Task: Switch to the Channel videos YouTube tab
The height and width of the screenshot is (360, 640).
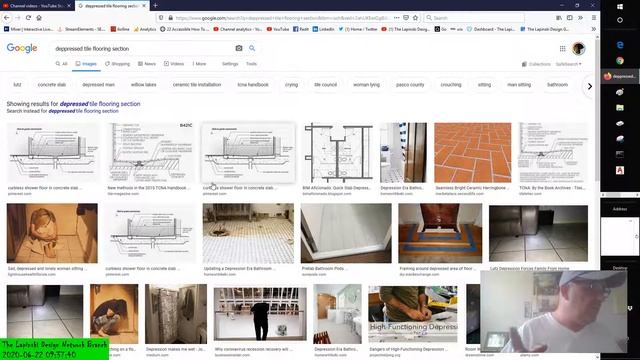Action: (36, 6)
